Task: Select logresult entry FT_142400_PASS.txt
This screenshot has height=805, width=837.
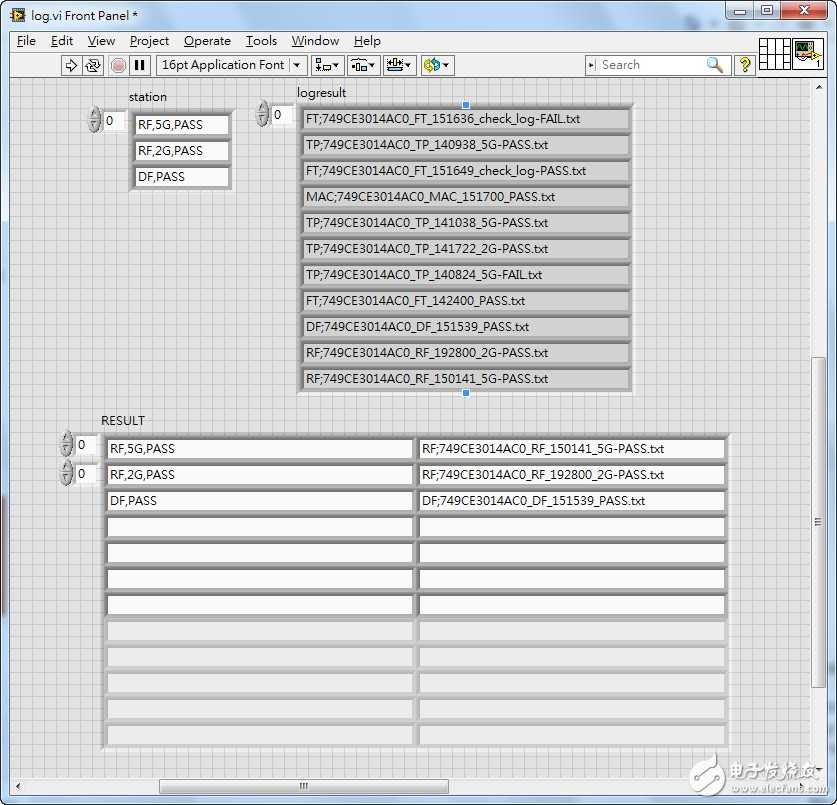Action: 465,301
